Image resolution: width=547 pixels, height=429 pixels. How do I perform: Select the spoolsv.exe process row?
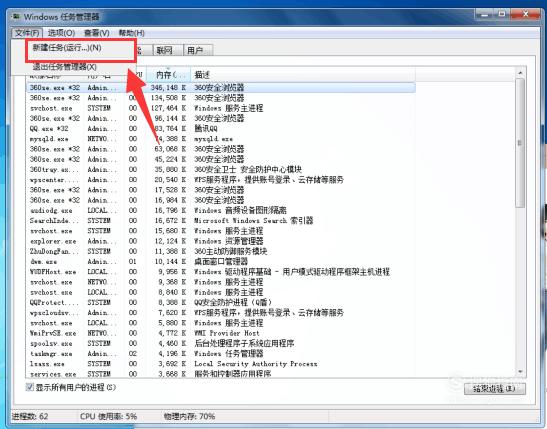coord(221,343)
